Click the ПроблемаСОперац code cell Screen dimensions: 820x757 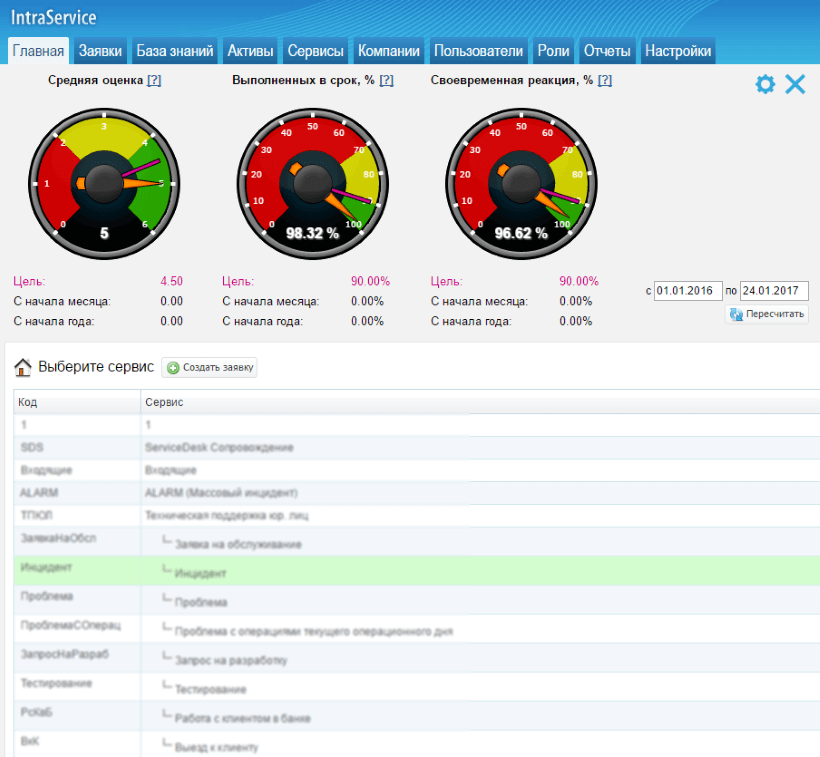pyautogui.click(x=77, y=628)
